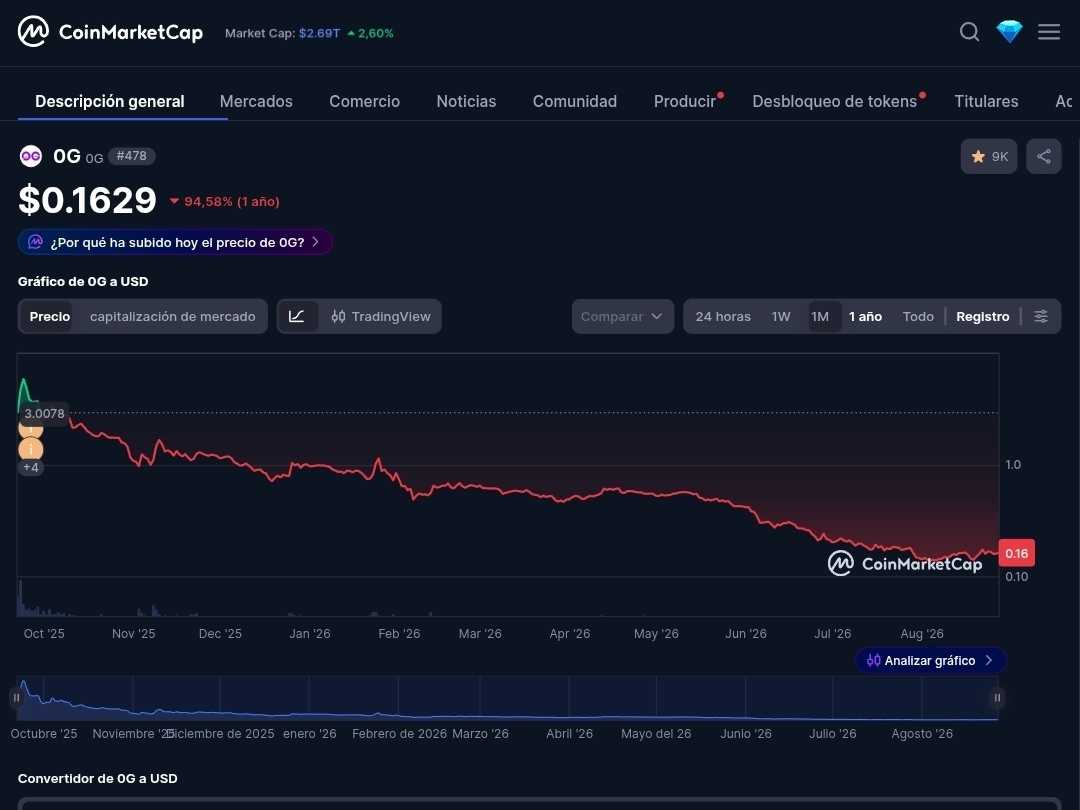
Task: Switch to Titulares tab
Action: coord(986,101)
